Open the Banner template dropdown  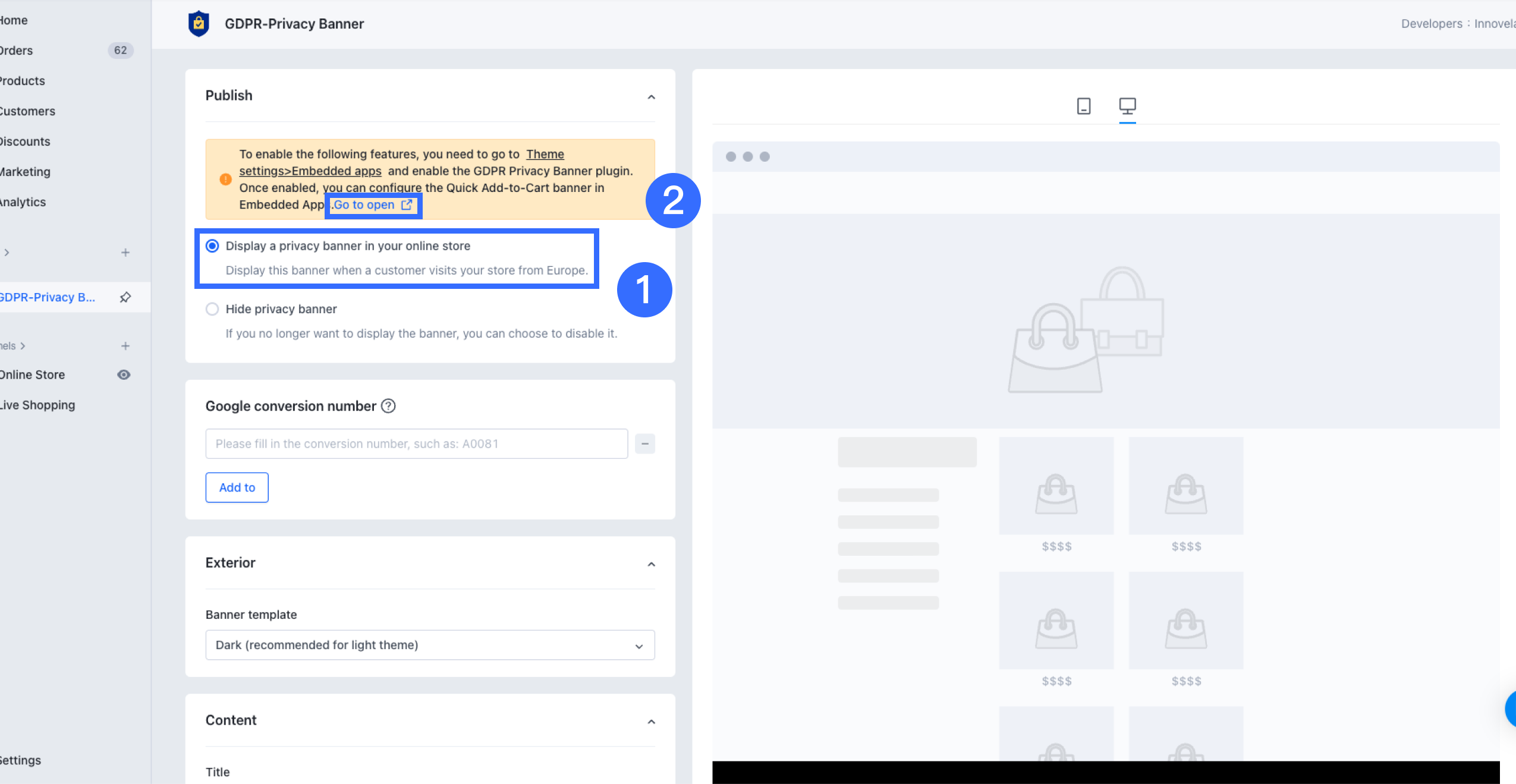click(x=430, y=645)
